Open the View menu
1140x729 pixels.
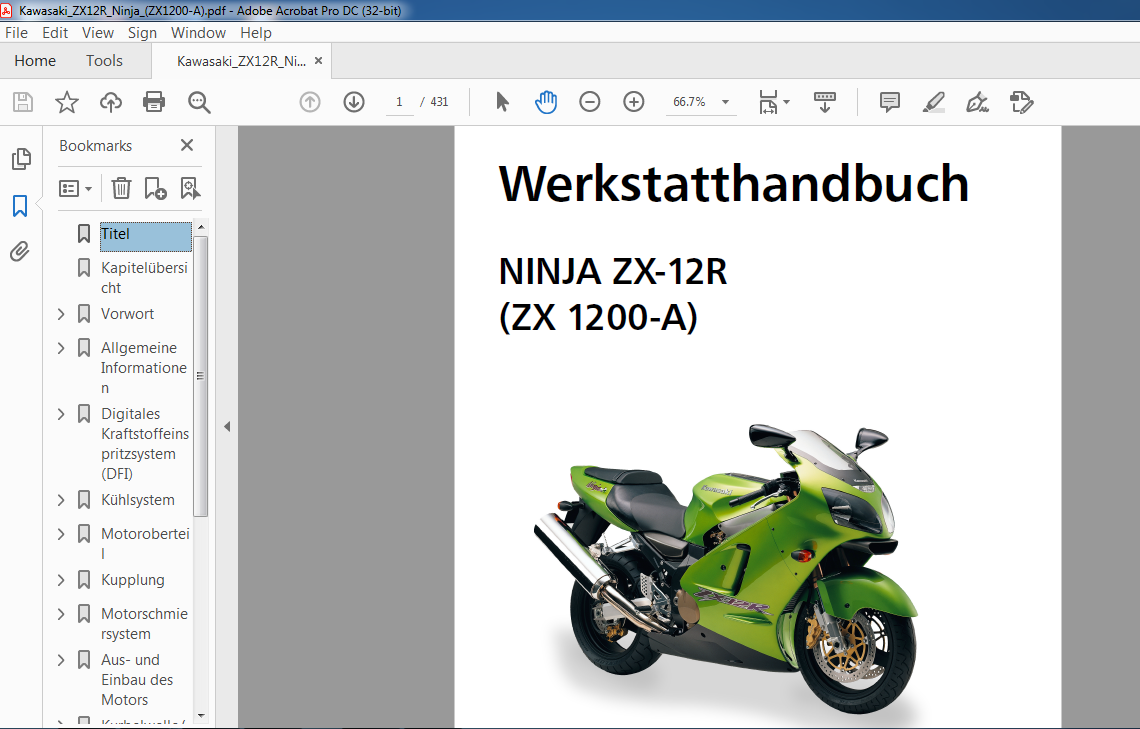97,33
